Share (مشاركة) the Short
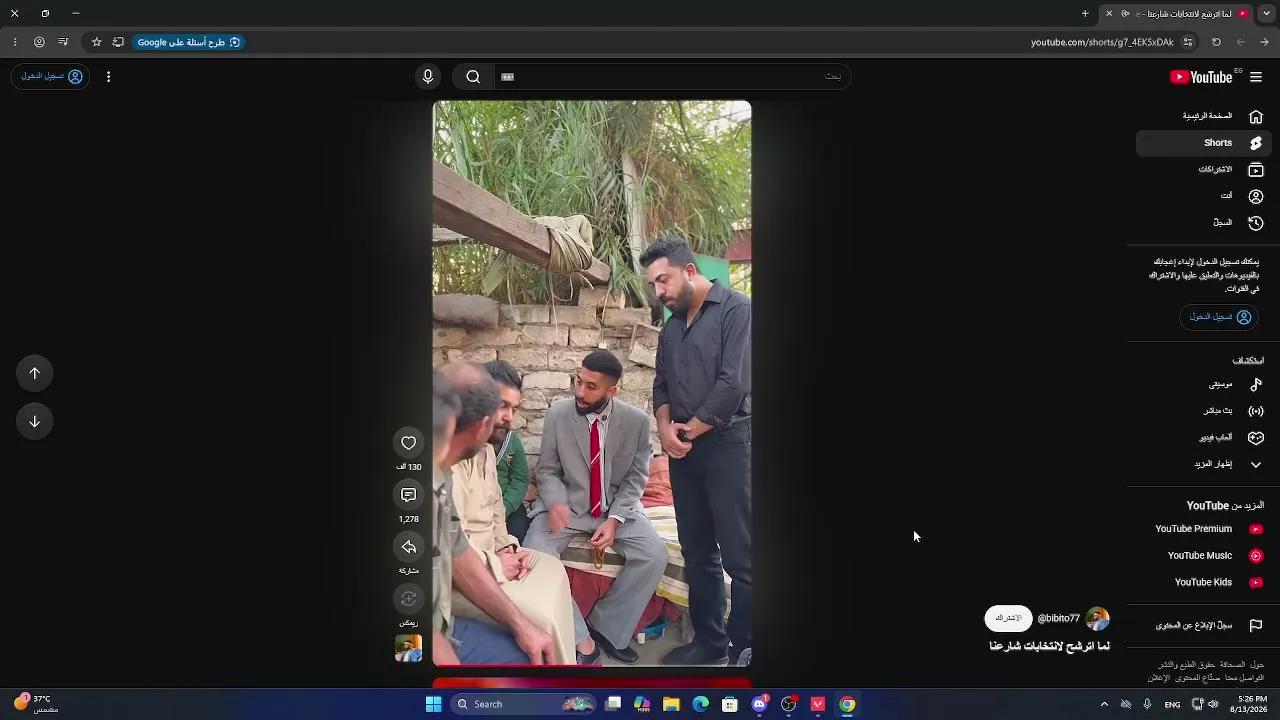 point(408,547)
